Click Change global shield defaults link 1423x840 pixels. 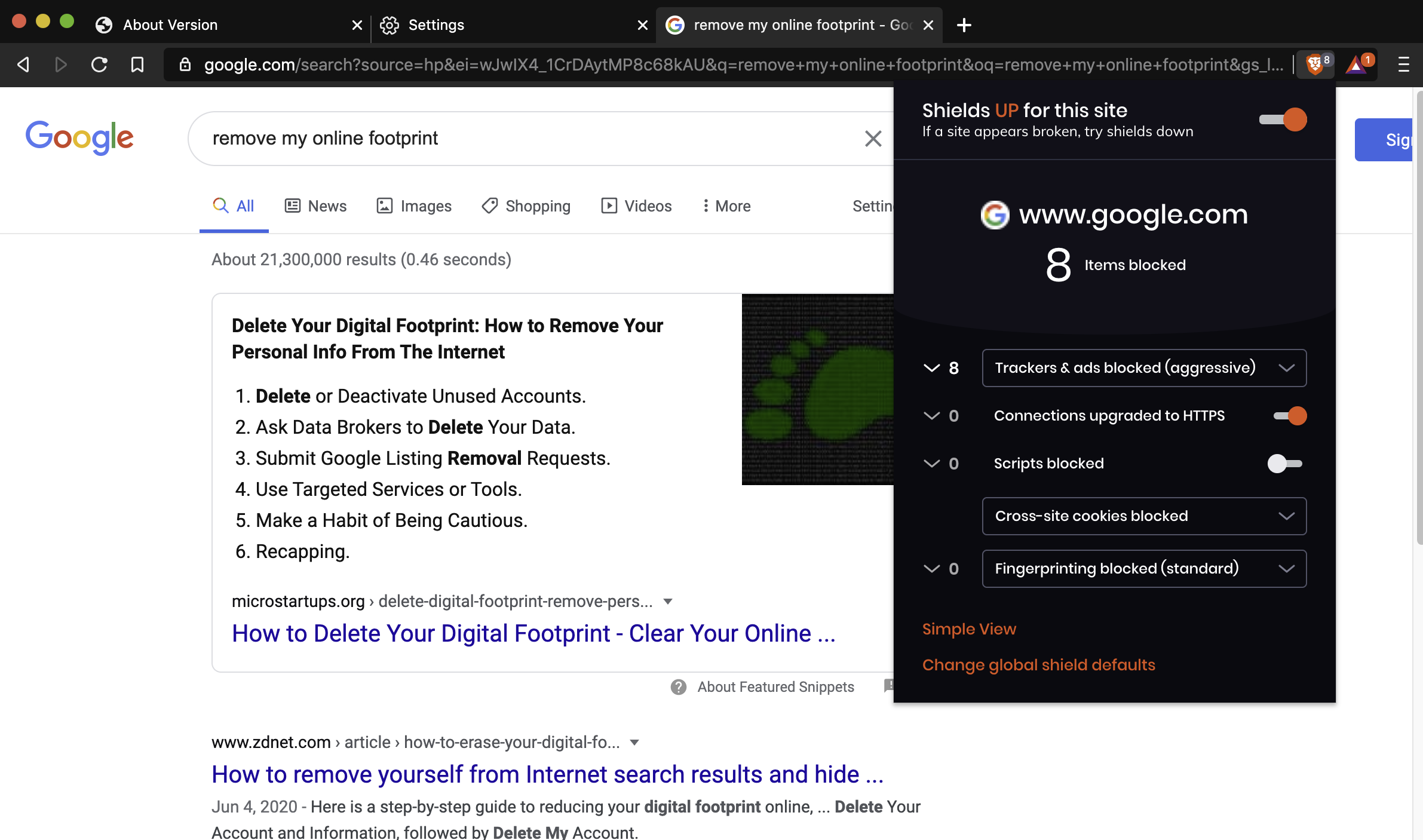1039,665
